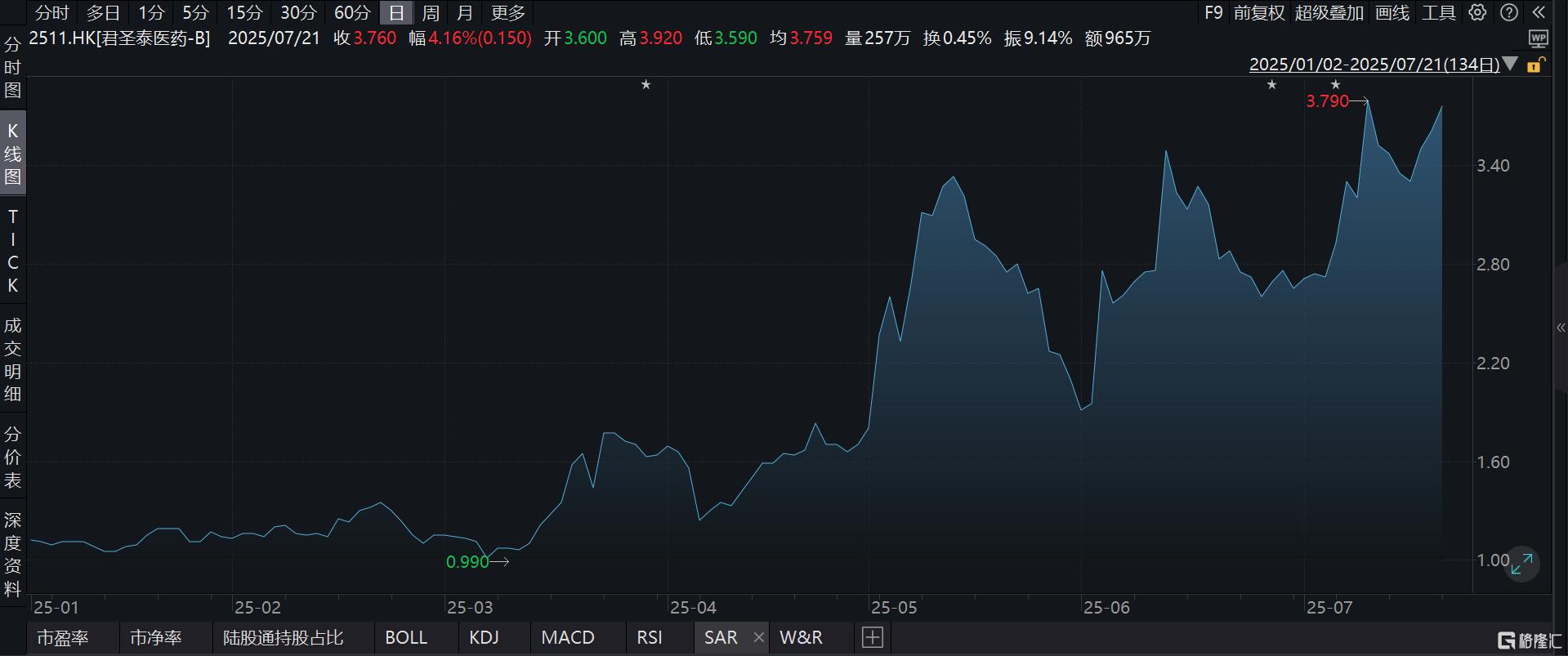
Task: Switch to the 周 weekly period
Action: click(431, 13)
